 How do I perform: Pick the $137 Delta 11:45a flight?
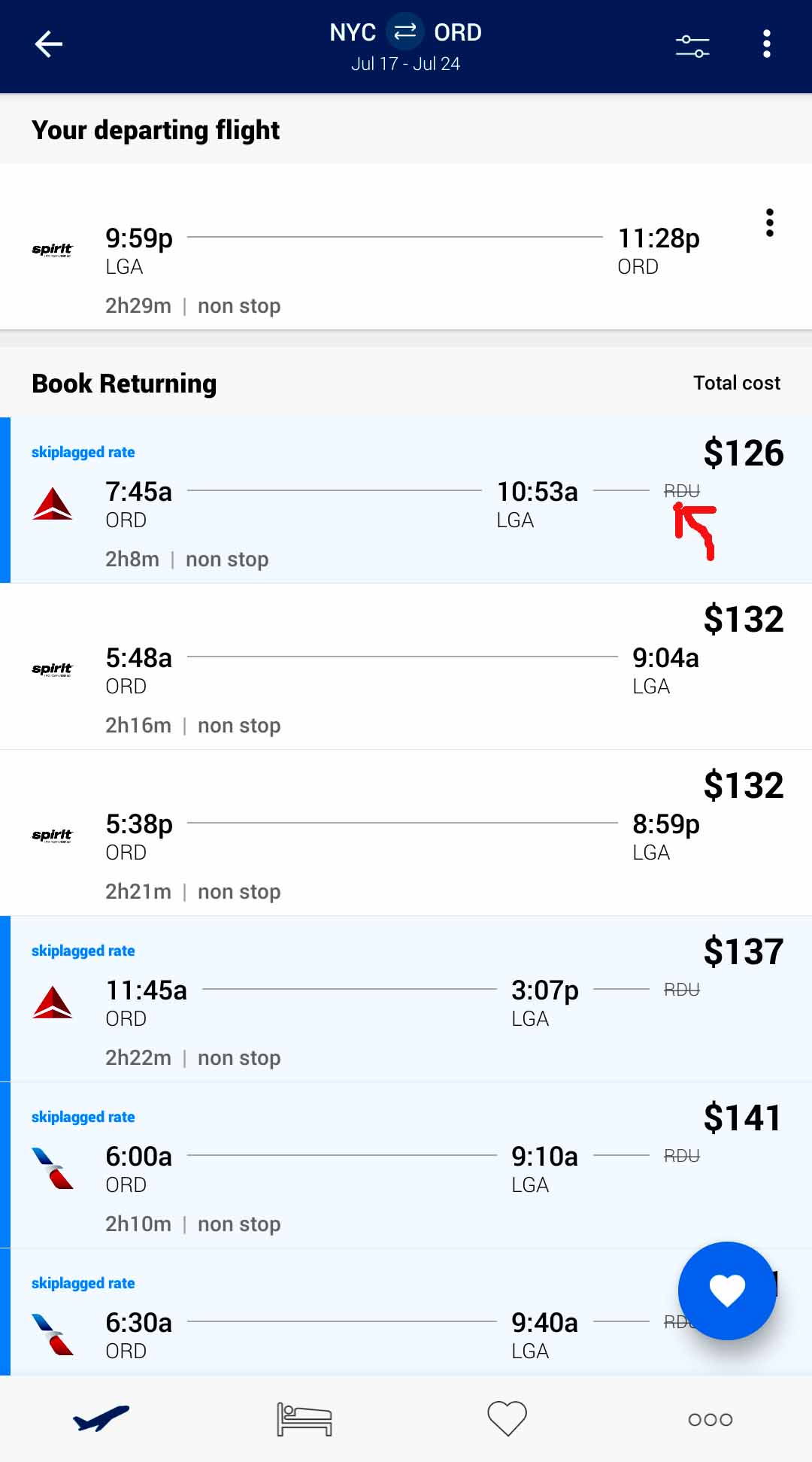pyautogui.click(x=406, y=999)
